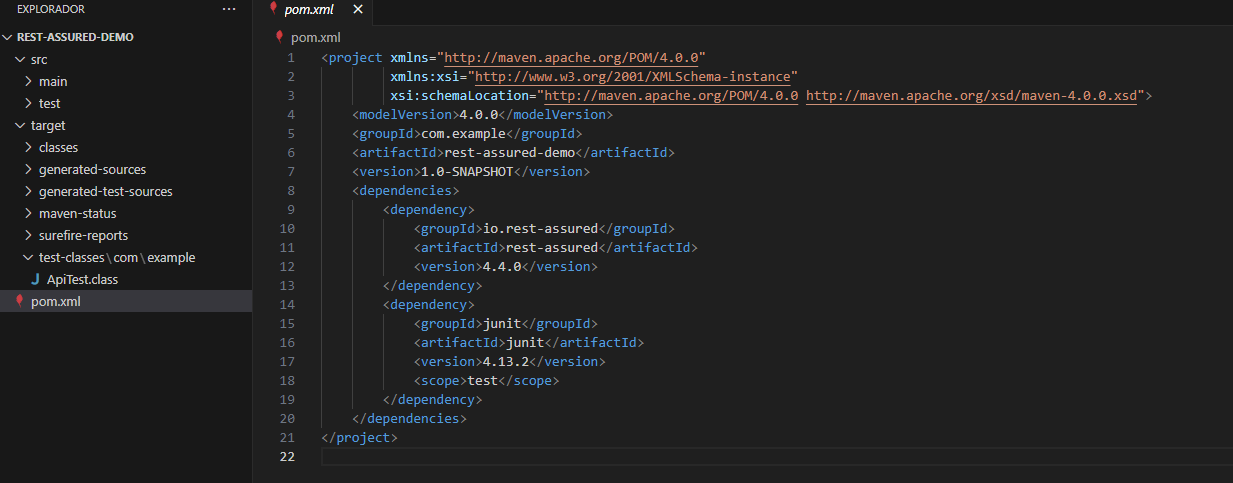
Task: Collapse the REST-ASSURED-DEMO root folder
Action: click(x=9, y=37)
